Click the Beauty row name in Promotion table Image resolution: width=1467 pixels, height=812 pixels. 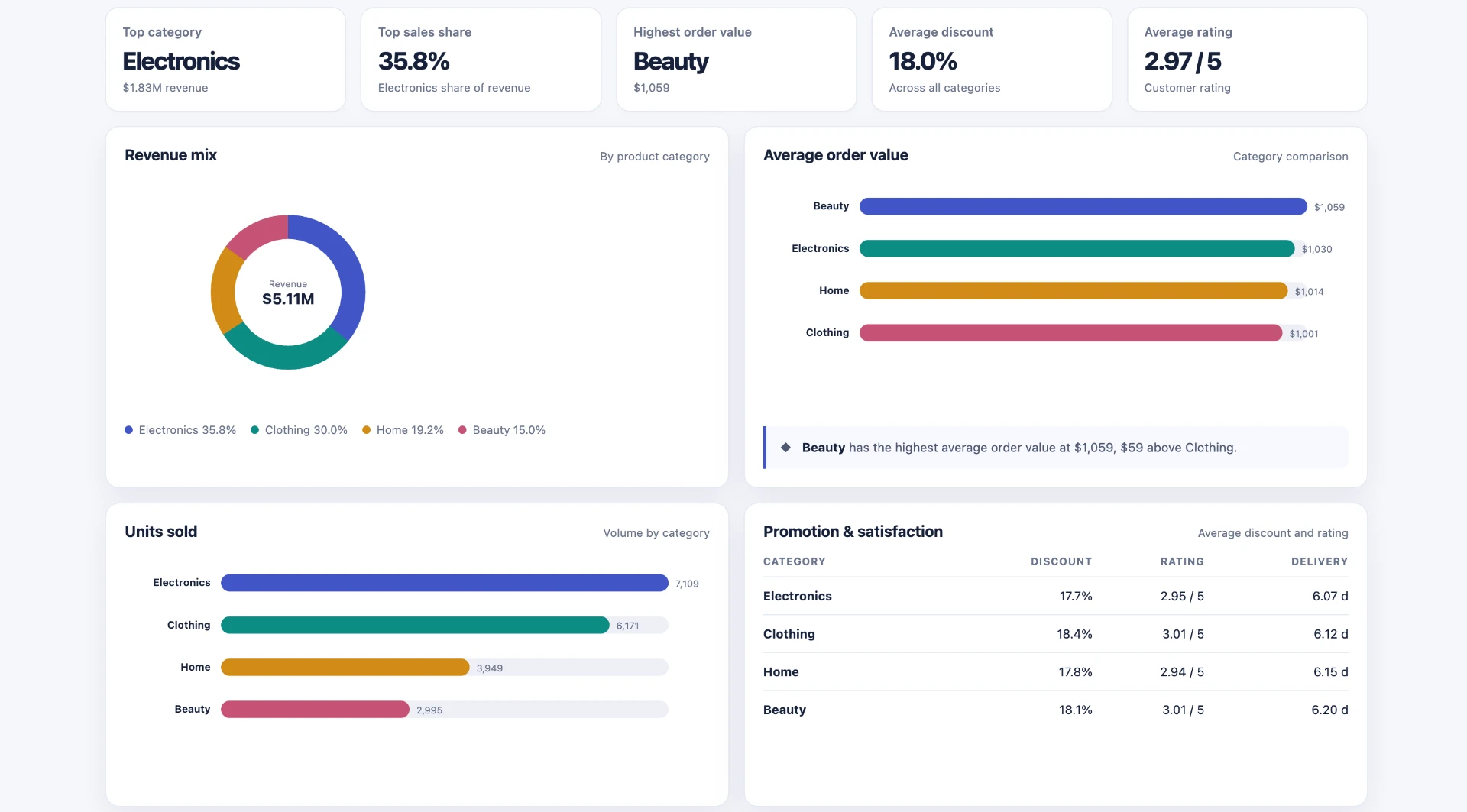(x=785, y=710)
